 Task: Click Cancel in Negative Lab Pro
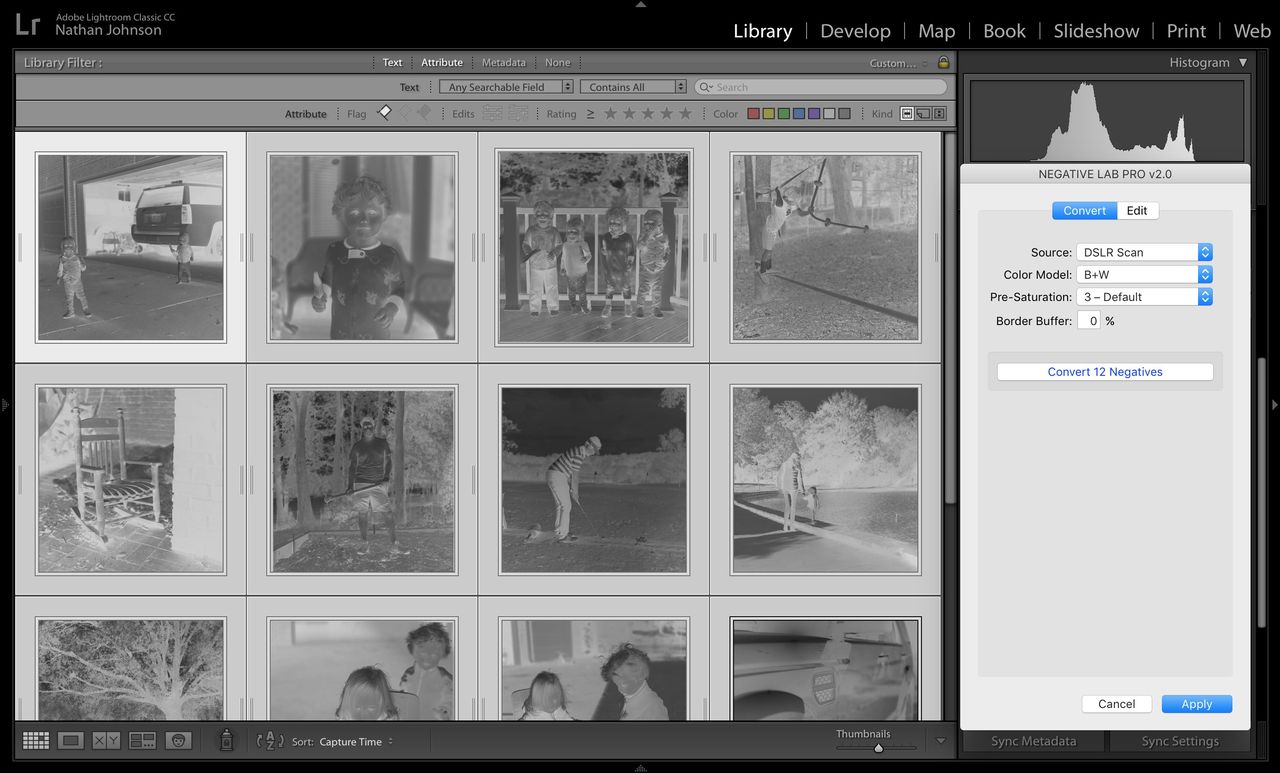click(x=1116, y=704)
